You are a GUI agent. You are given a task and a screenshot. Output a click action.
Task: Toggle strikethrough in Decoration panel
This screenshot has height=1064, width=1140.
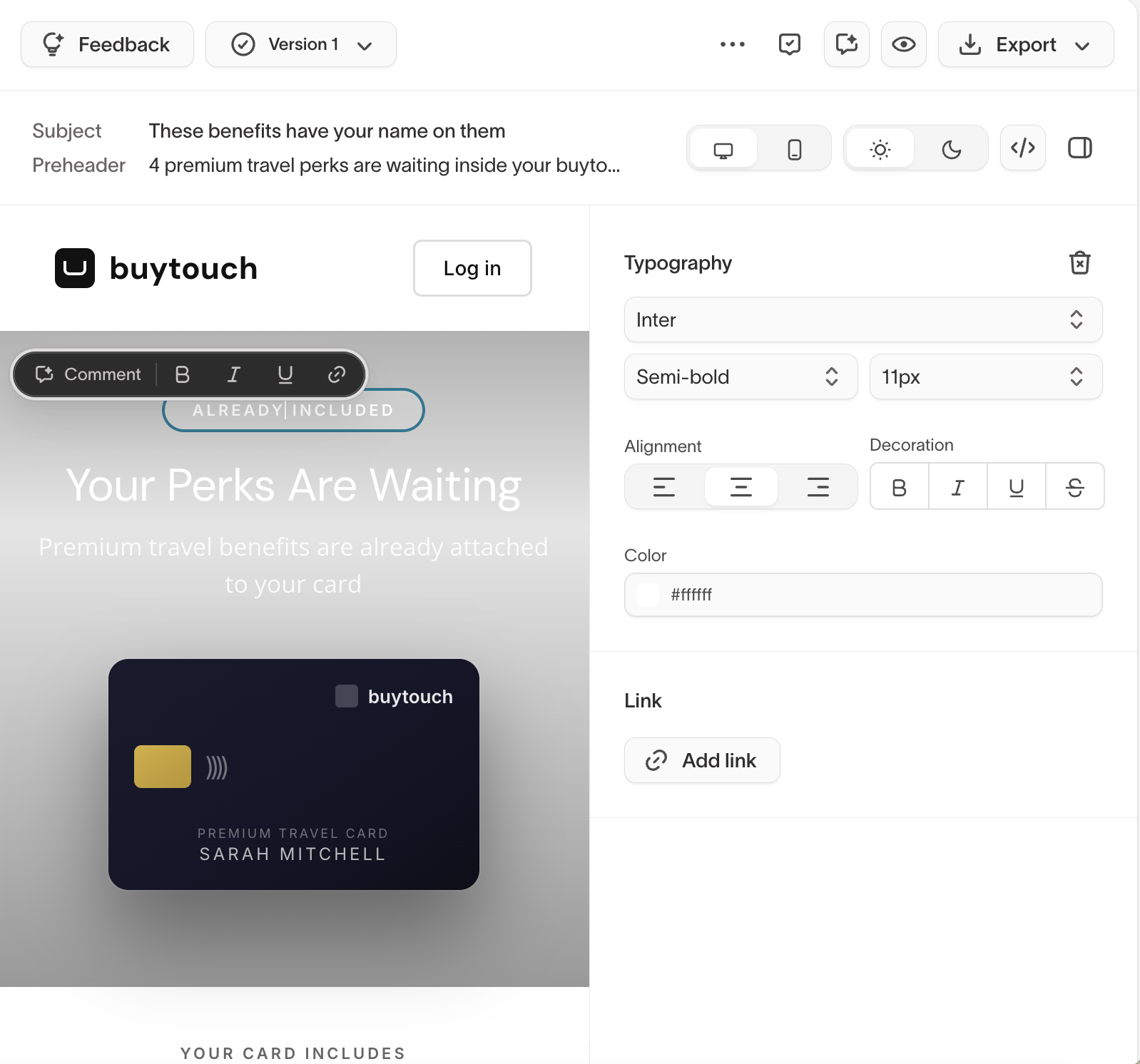(x=1075, y=487)
